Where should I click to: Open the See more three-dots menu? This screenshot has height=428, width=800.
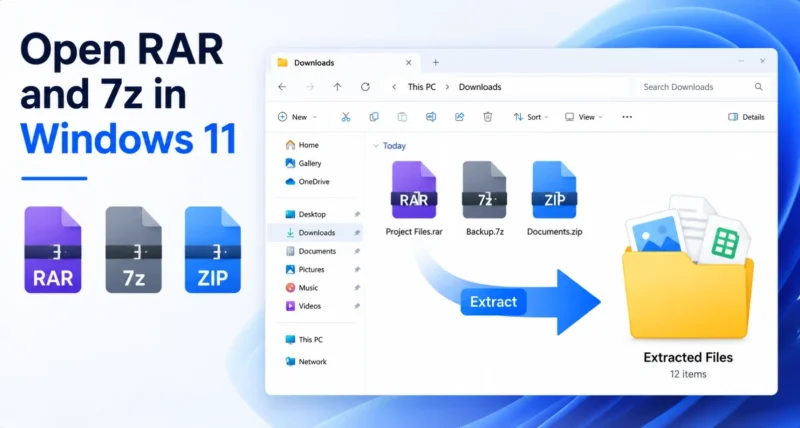pyautogui.click(x=627, y=117)
